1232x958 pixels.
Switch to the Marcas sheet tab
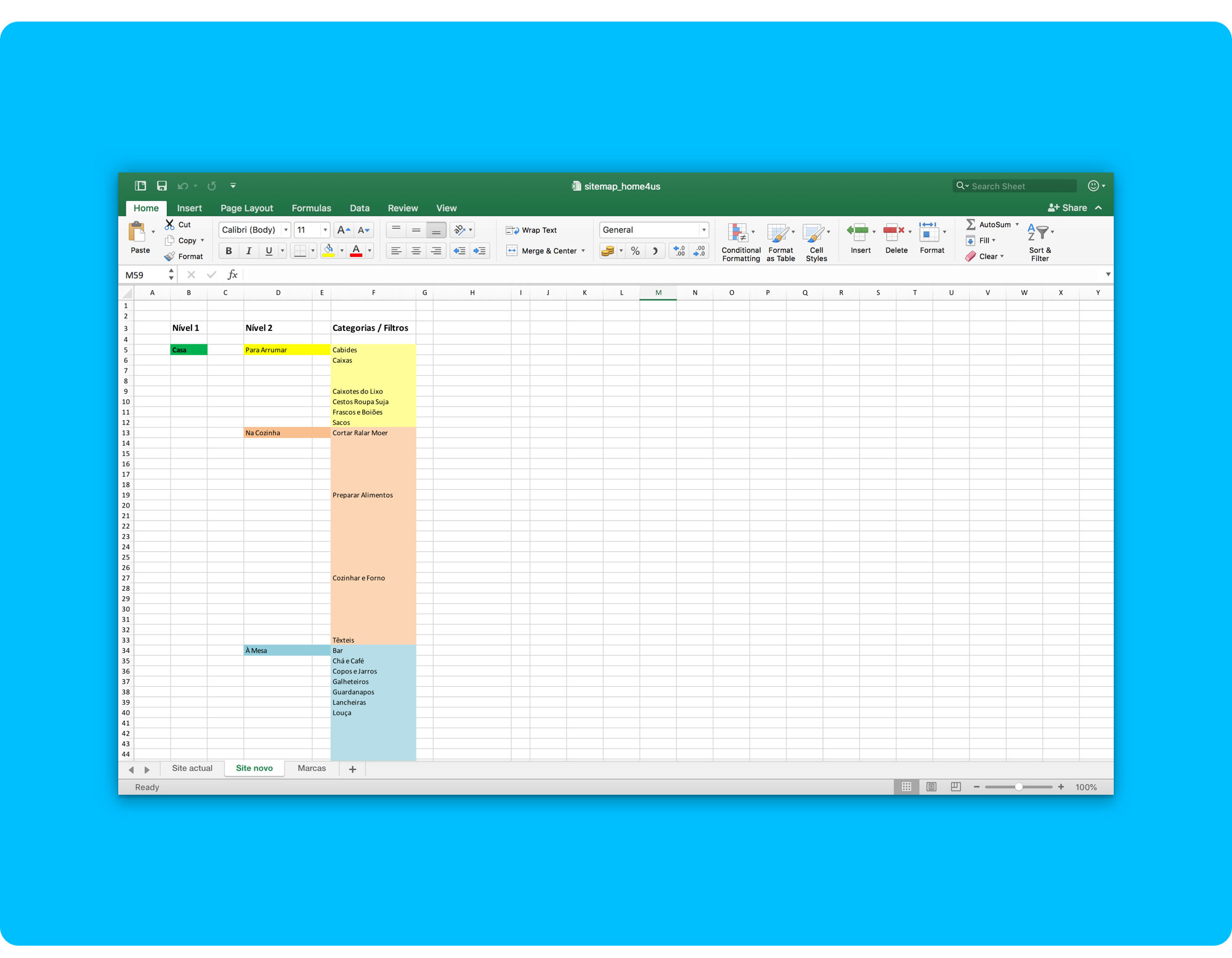(311, 768)
